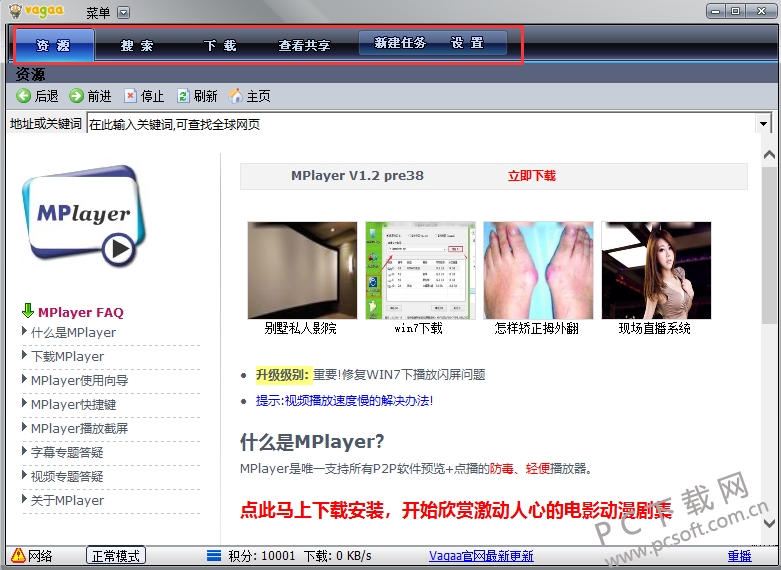This screenshot has height=570, width=781.
Task: Open 下载MPlayer FAQ entry
Action: pyautogui.click(x=67, y=356)
